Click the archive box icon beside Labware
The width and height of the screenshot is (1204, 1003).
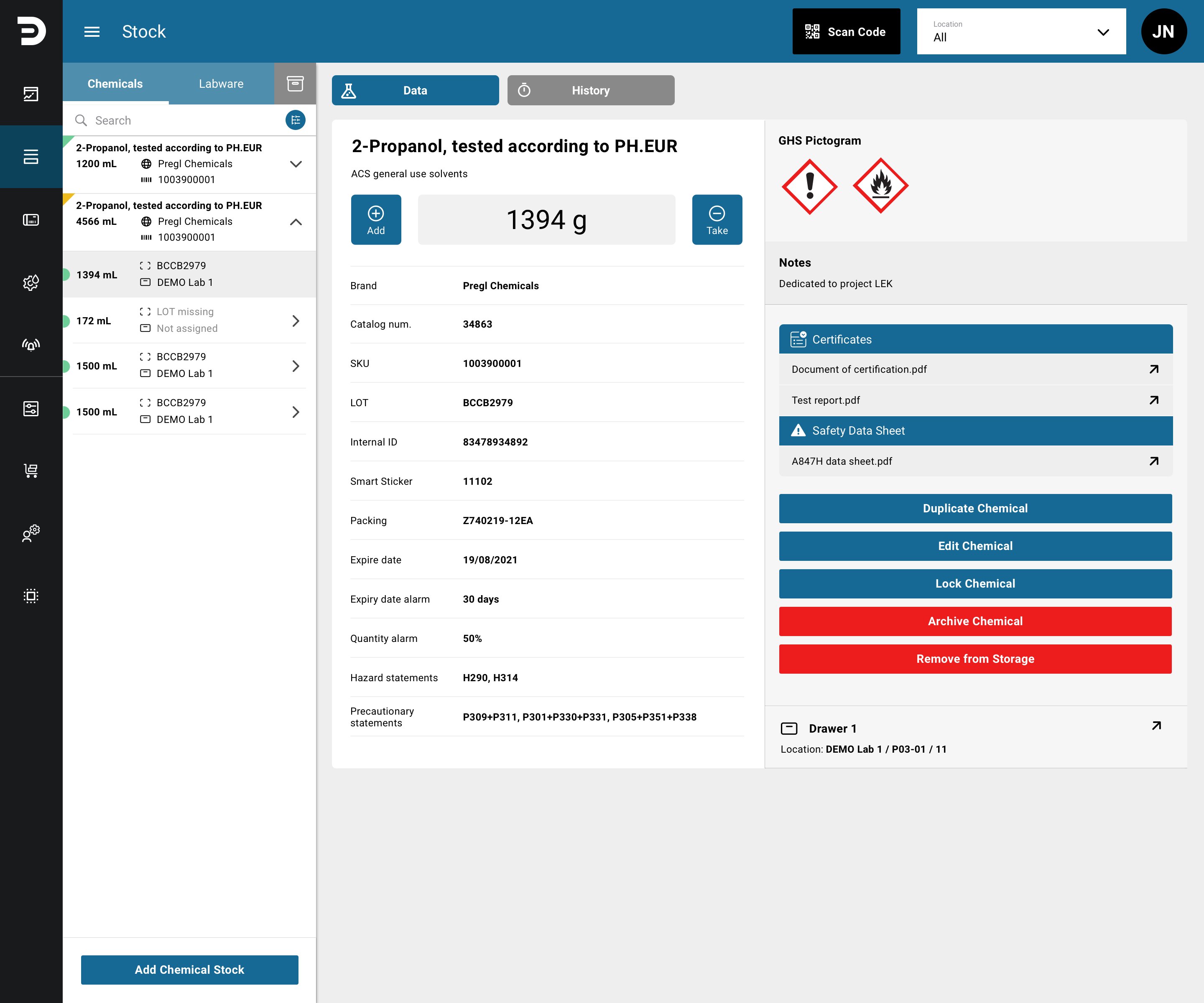click(295, 84)
